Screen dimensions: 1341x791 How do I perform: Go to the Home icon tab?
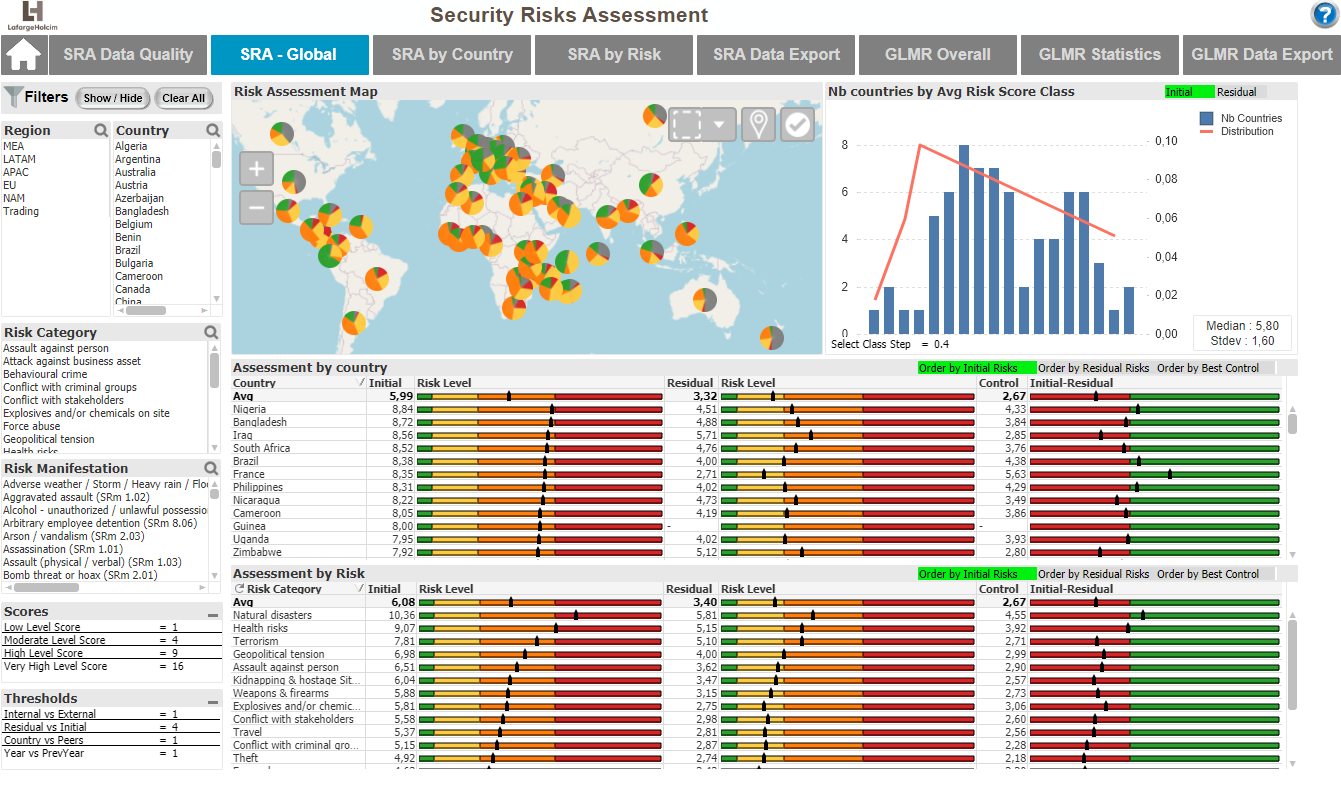click(x=24, y=55)
